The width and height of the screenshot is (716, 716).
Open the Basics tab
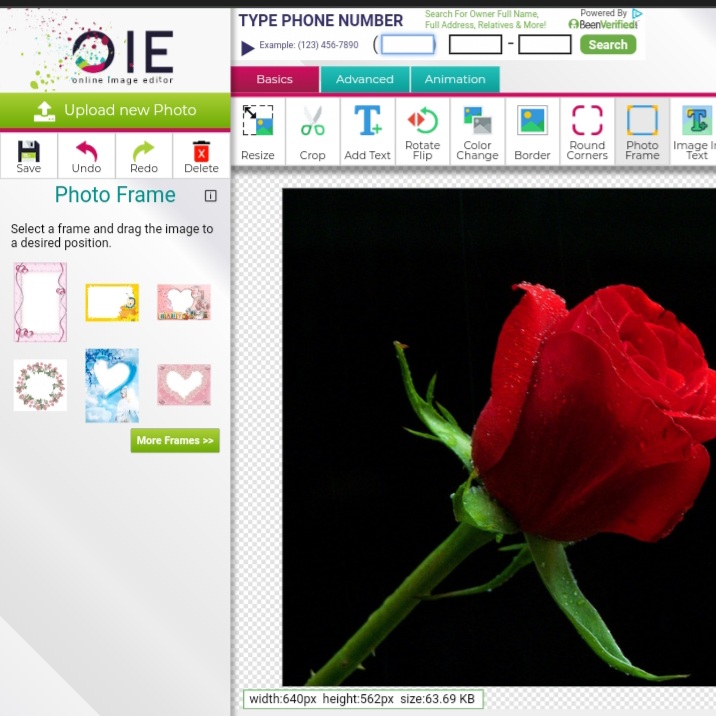pyautogui.click(x=275, y=79)
